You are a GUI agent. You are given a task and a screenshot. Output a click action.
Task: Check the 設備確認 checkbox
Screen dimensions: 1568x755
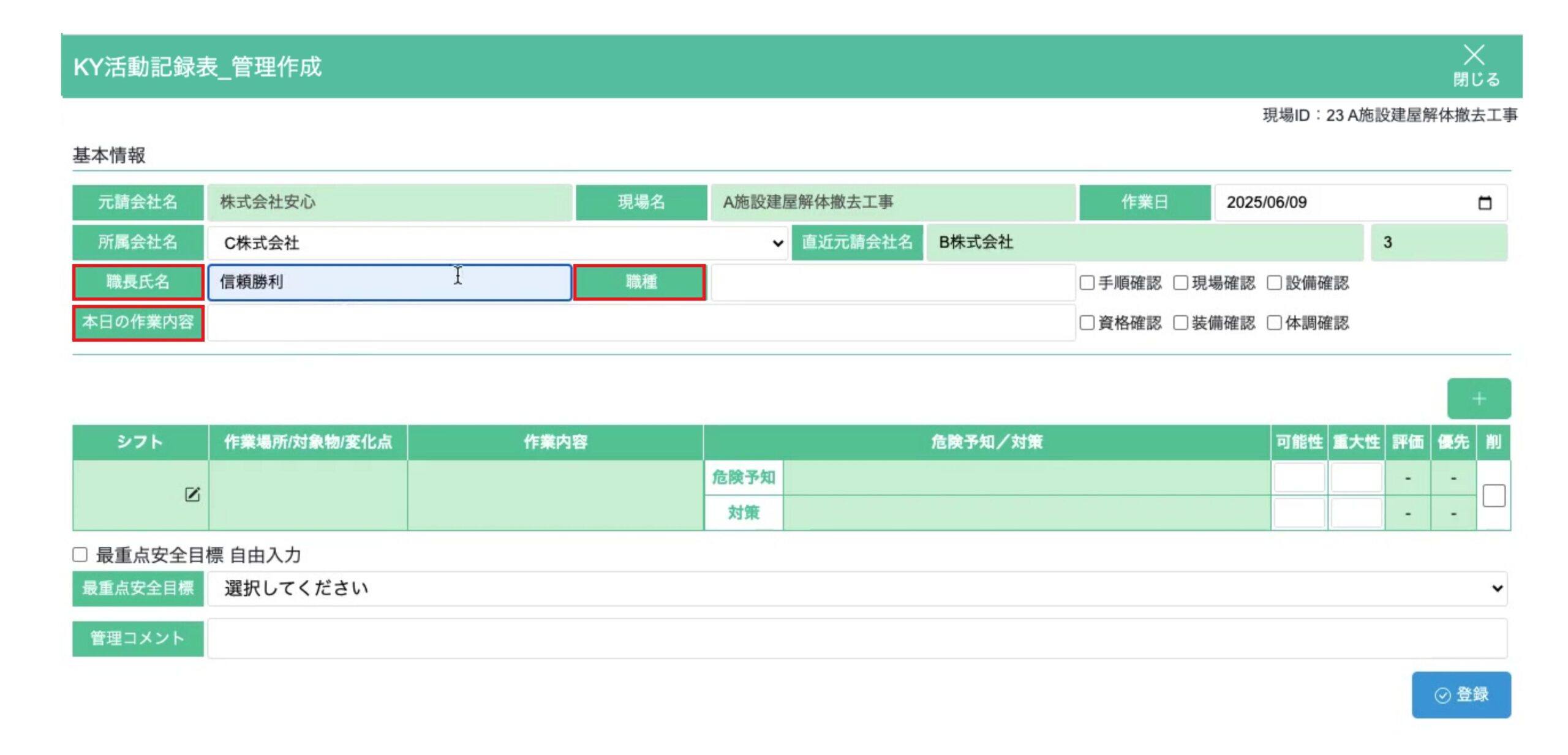pos(1274,282)
